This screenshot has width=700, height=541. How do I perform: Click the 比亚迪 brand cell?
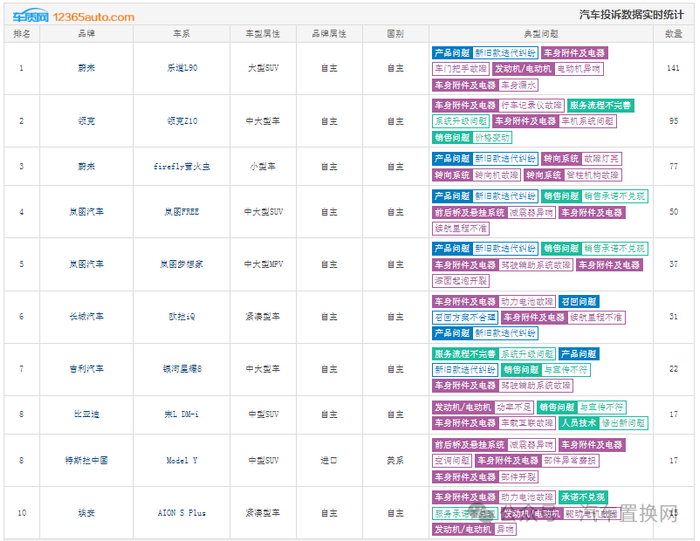pyautogui.click(x=86, y=414)
